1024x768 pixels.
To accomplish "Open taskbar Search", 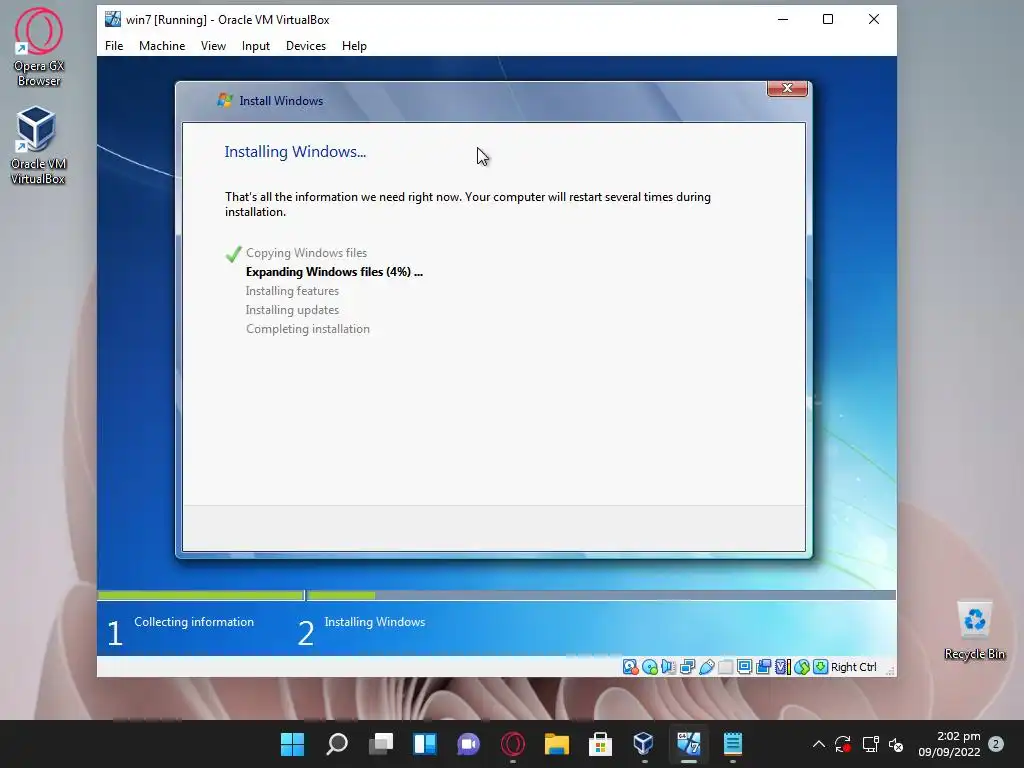I will pyautogui.click(x=337, y=744).
